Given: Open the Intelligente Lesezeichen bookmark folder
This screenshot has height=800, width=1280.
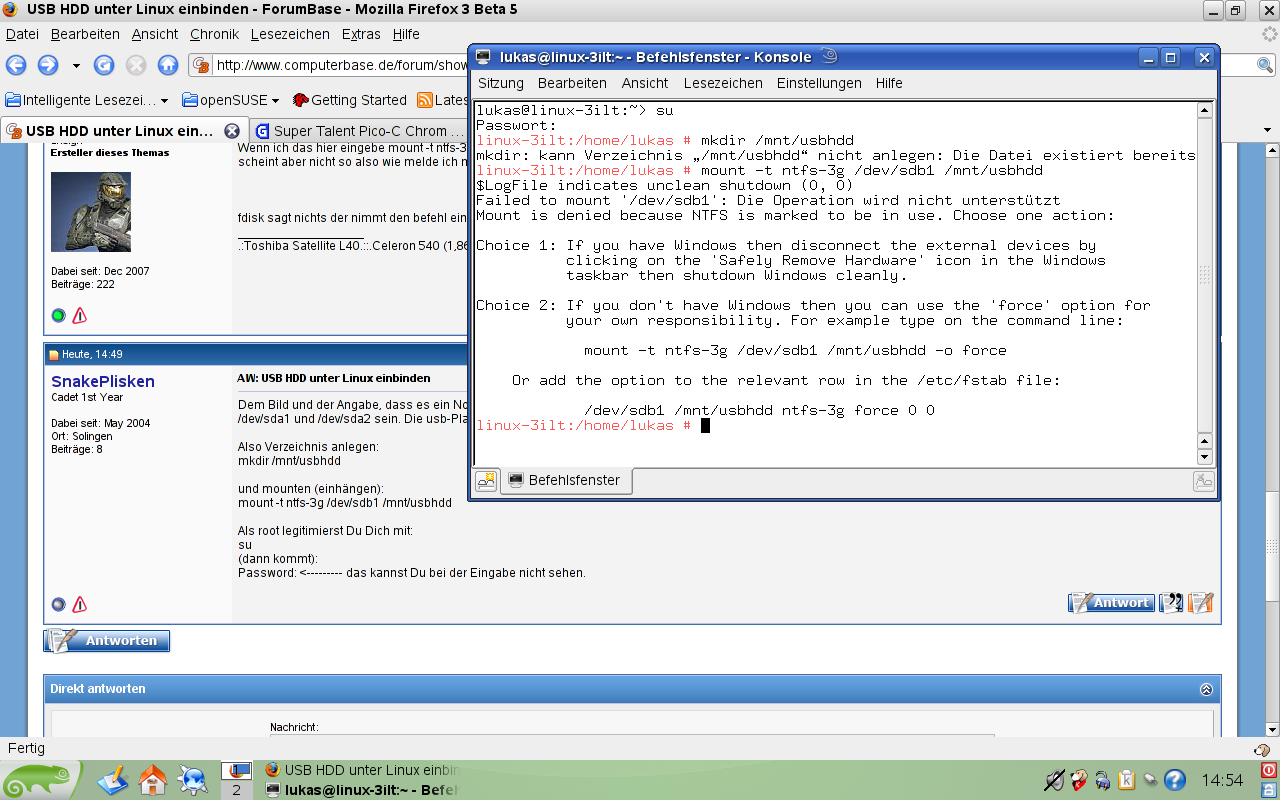Looking at the screenshot, I should [86, 100].
